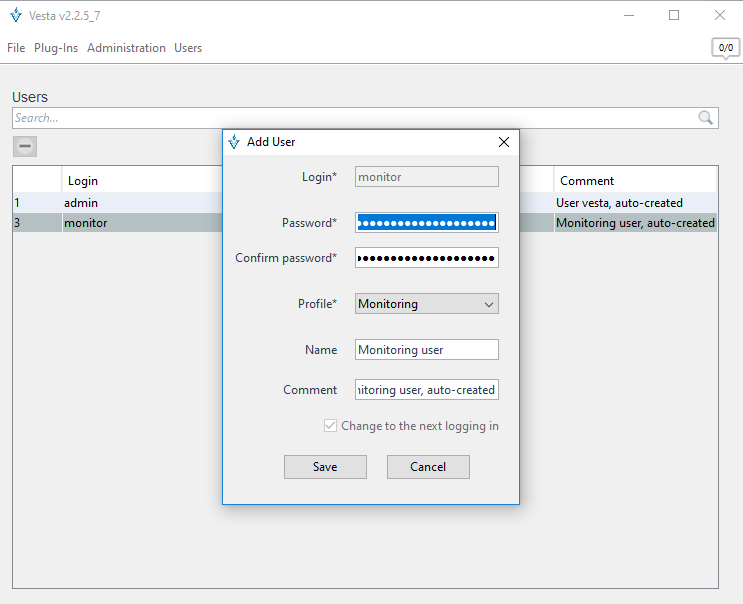Click the search magnifier icon
The width and height of the screenshot is (743, 604).
[706, 118]
